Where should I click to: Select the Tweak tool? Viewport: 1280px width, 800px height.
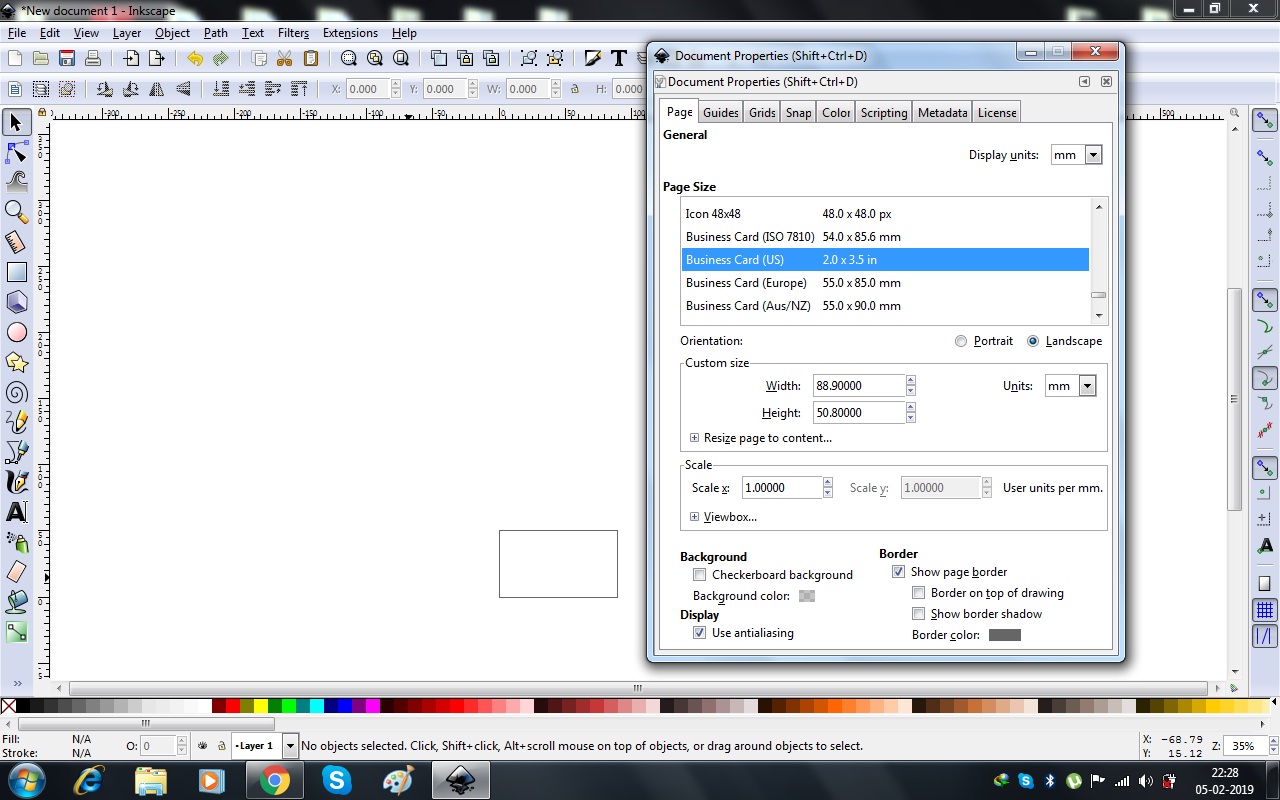tap(16, 182)
